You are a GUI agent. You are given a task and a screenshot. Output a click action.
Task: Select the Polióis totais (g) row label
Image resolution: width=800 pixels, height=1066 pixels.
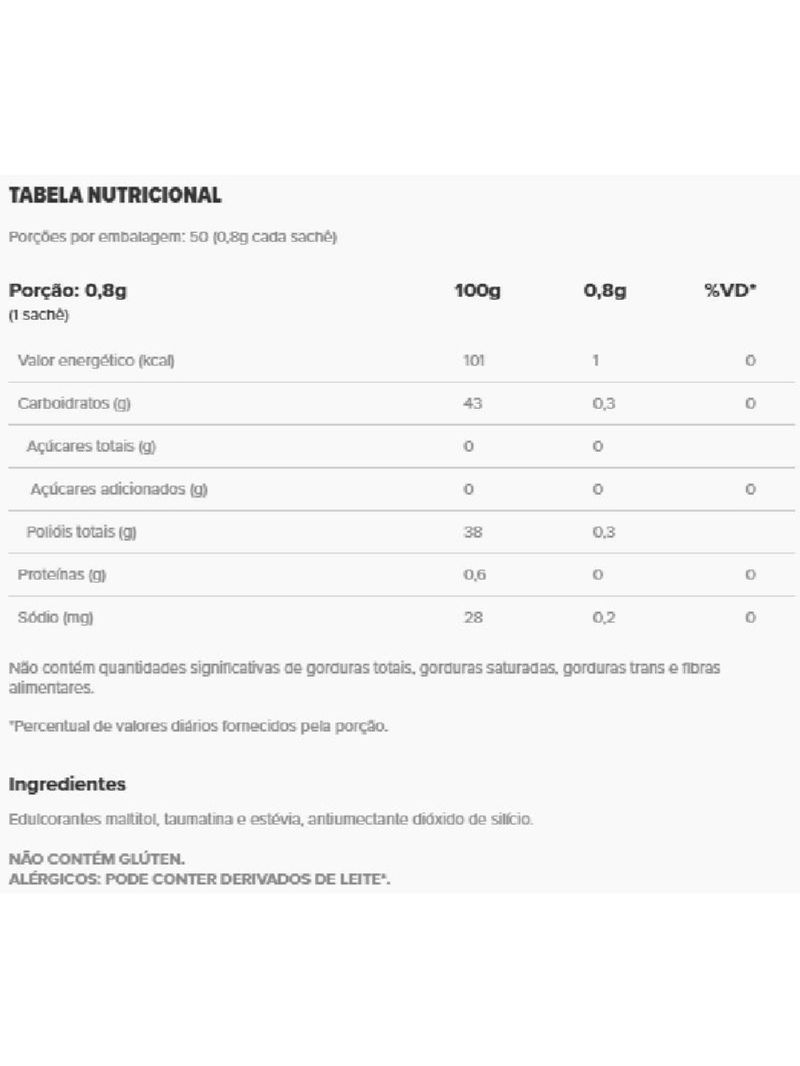81,532
